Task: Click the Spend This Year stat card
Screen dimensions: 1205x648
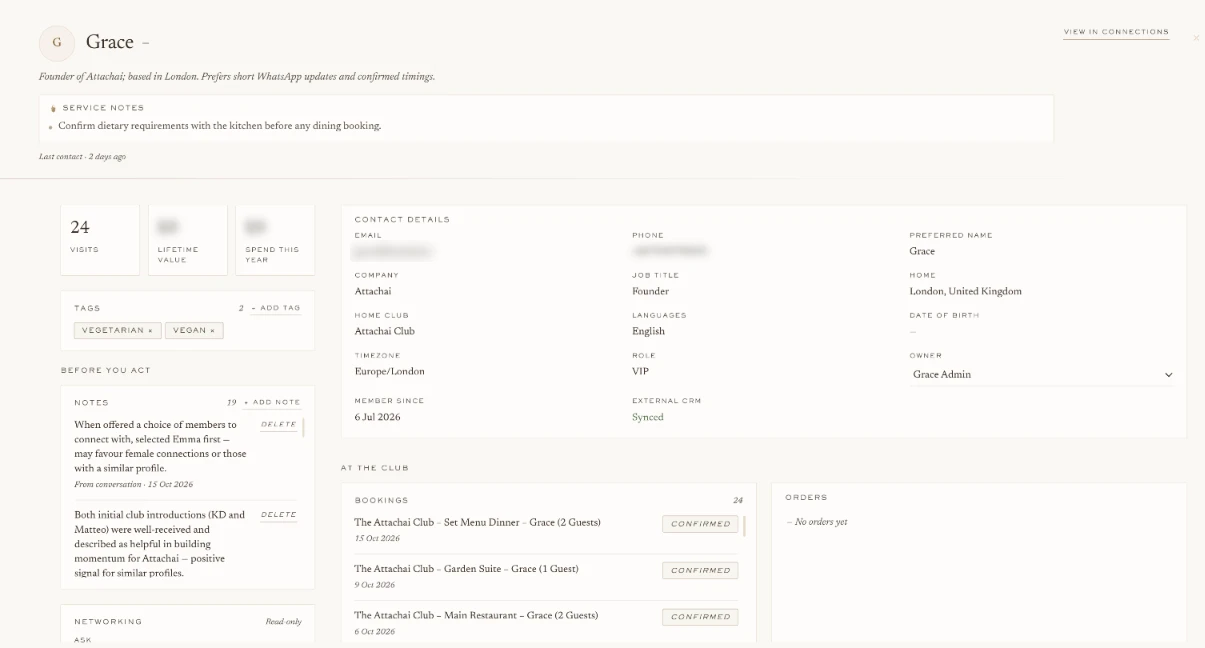Action: coord(274,240)
